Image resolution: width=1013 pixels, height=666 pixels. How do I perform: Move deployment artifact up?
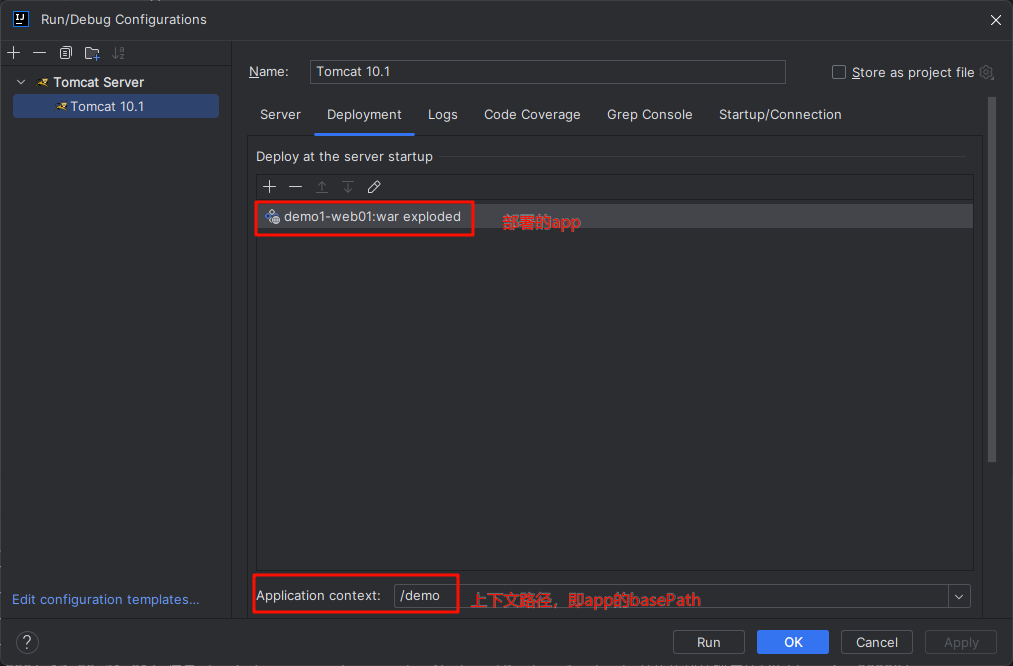click(322, 187)
